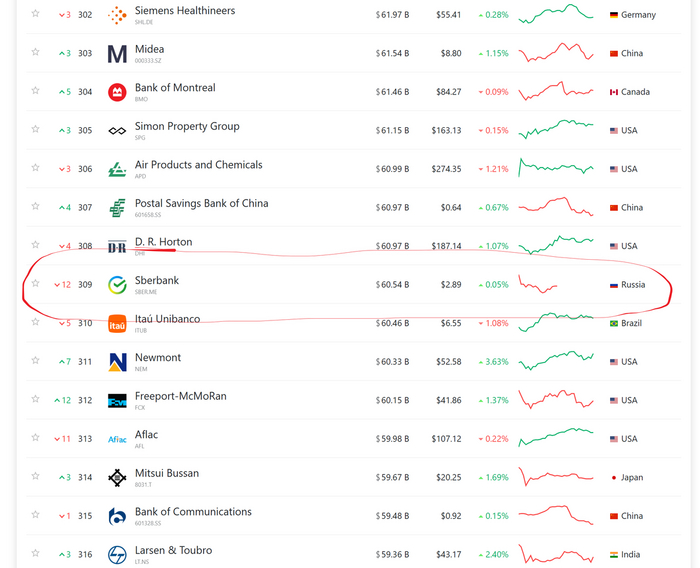Toggle favorite star for Siemens Healthineers
Image resolution: width=700 pixels, height=568 pixels.
click(35, 14)
